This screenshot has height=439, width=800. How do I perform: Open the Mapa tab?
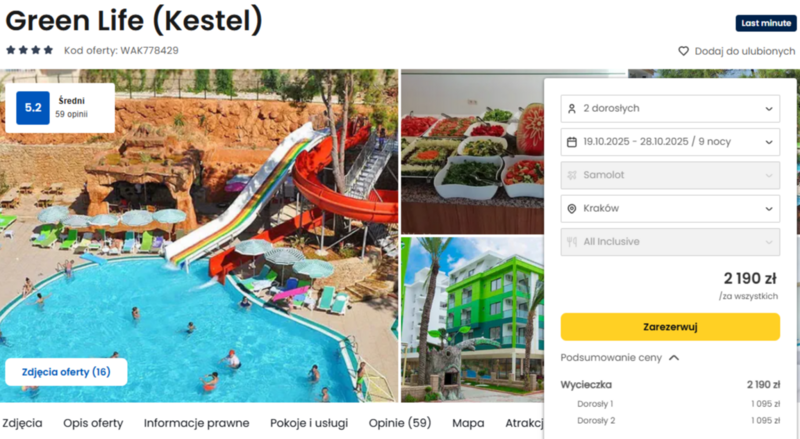(468, 423)
